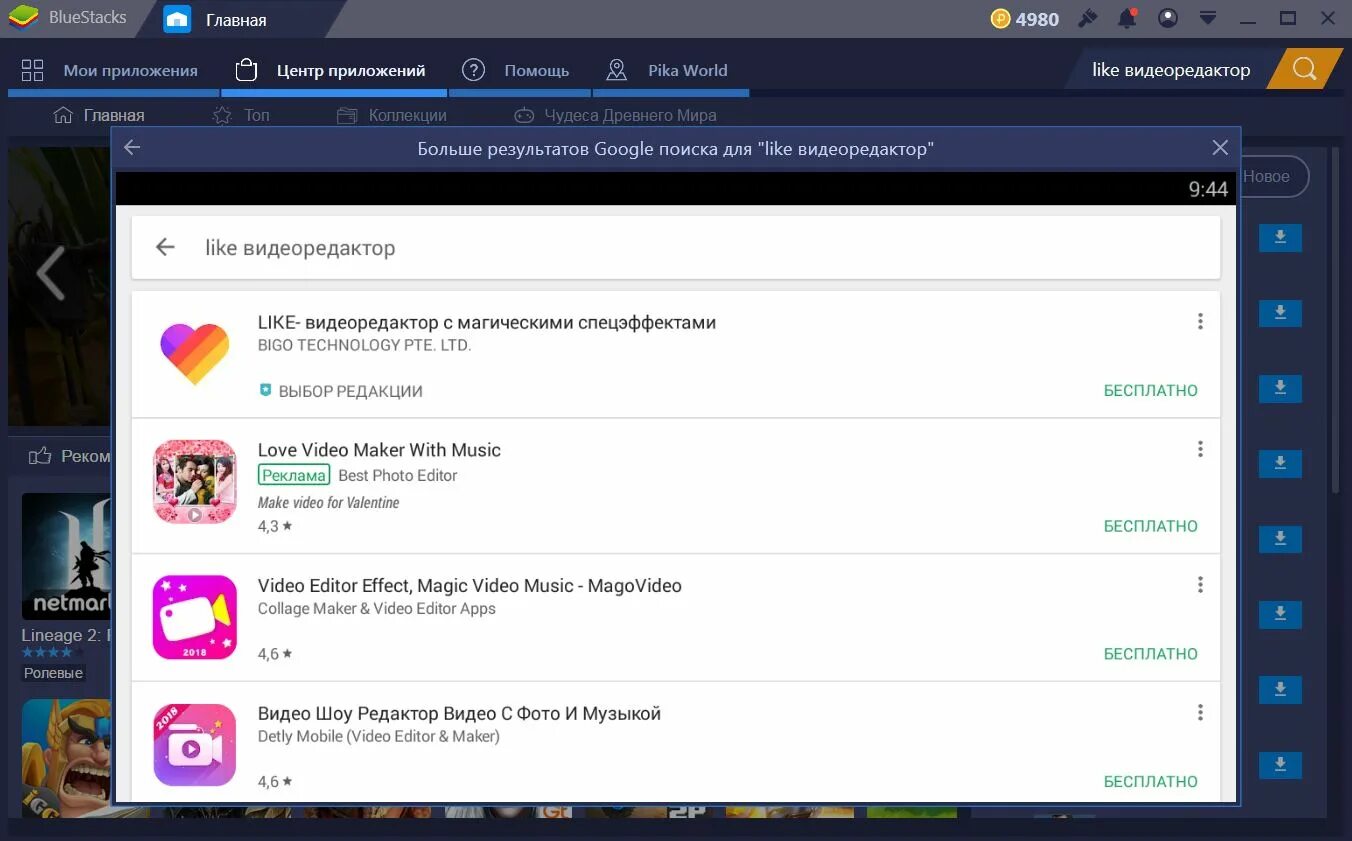Open three-dot menu for MagoVideo
1352x841 pixels.
(1200, 584)
